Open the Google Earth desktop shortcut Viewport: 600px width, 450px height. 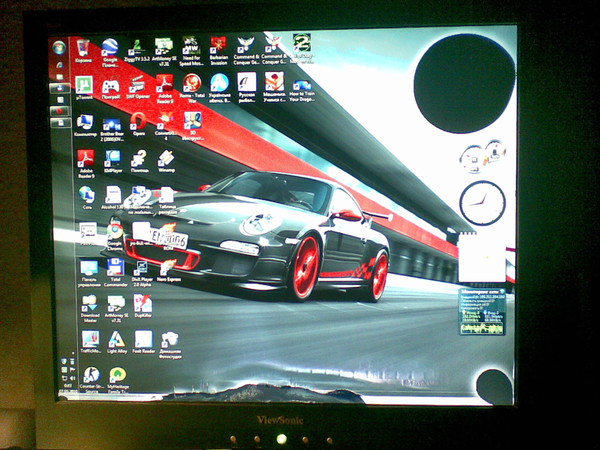(x=110, y=48)
